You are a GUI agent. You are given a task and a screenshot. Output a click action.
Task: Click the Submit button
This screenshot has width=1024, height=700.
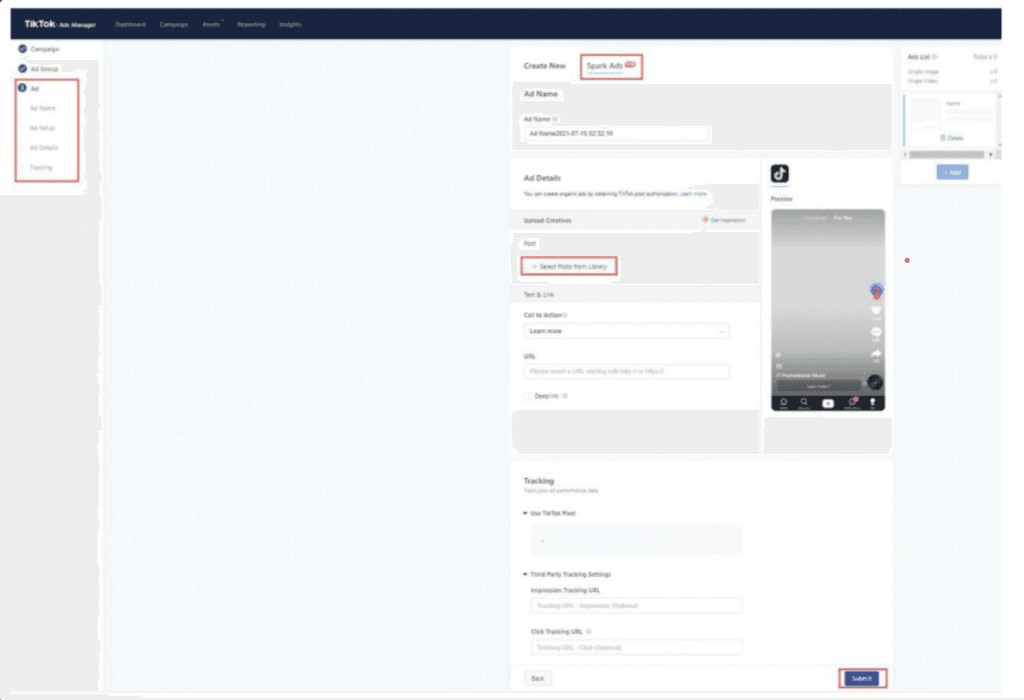[861, 678]
